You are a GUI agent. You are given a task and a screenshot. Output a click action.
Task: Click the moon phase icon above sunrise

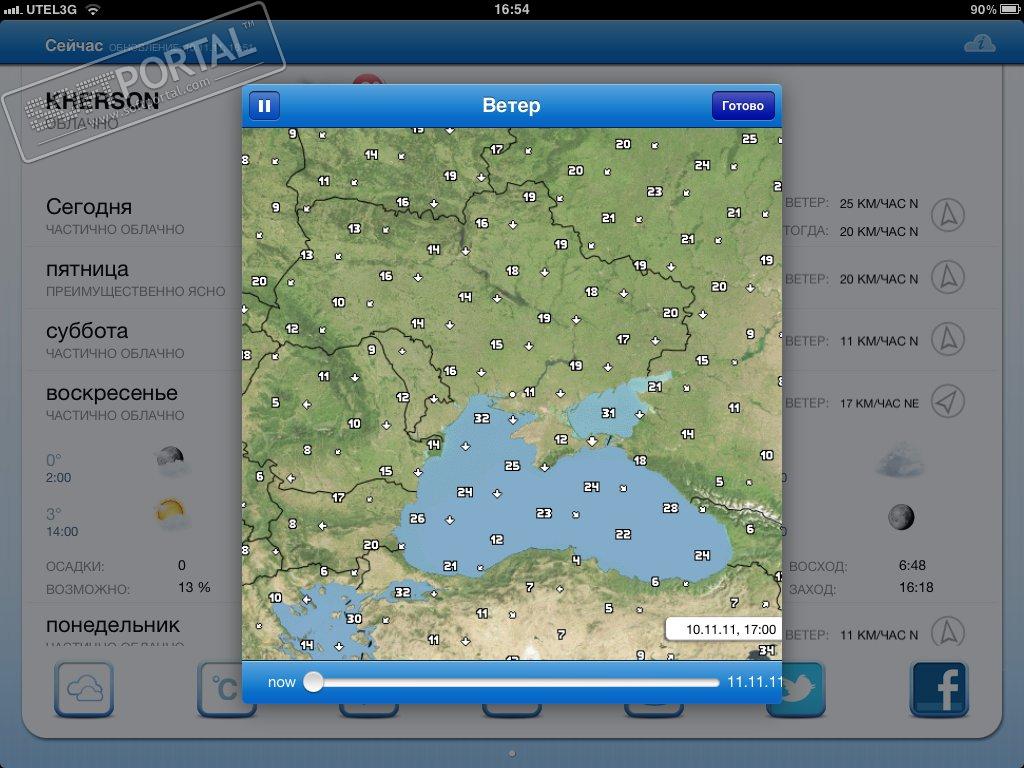click(x=901, y=517)
